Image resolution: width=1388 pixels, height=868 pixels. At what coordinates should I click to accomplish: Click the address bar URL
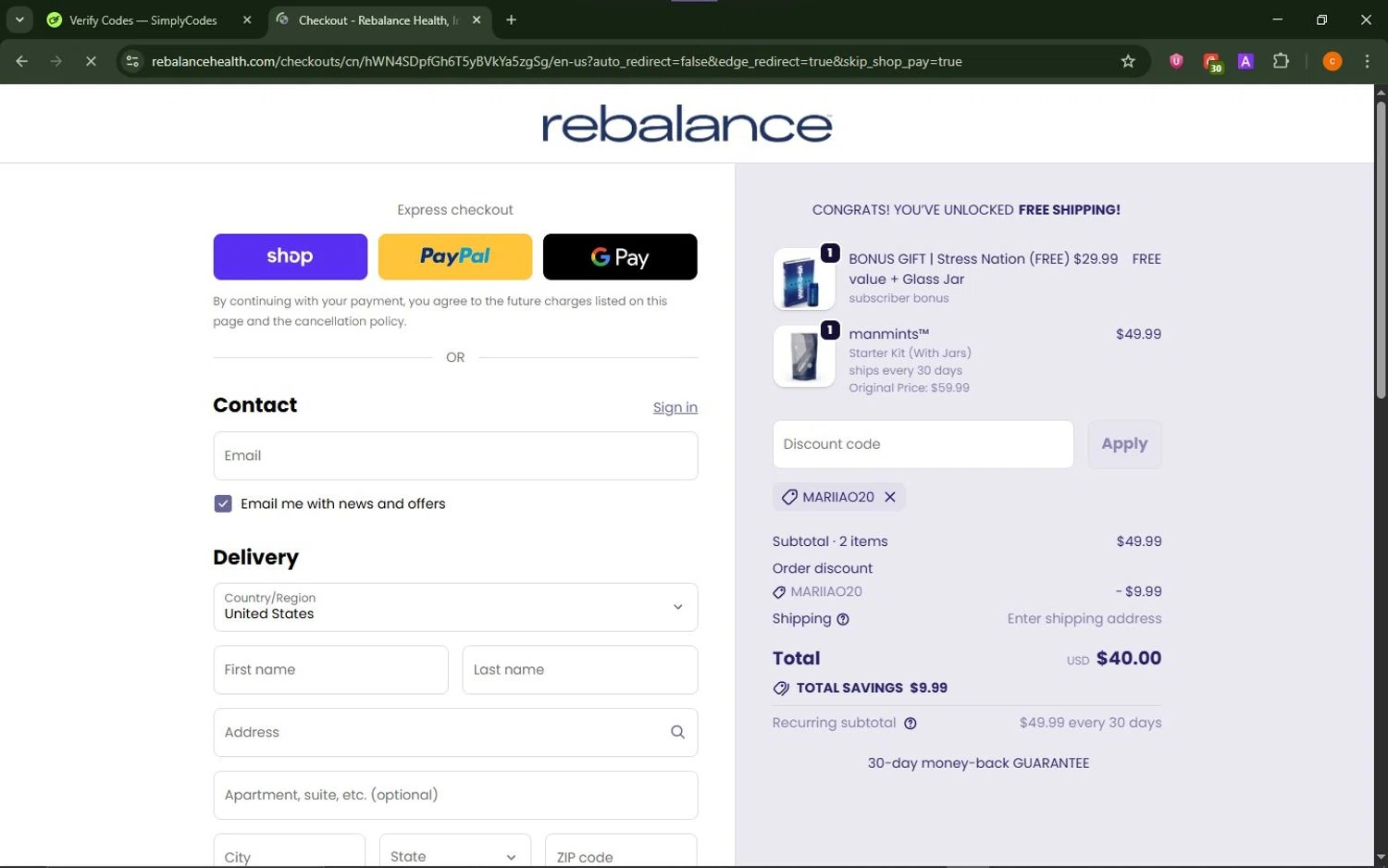click(556, 61)
